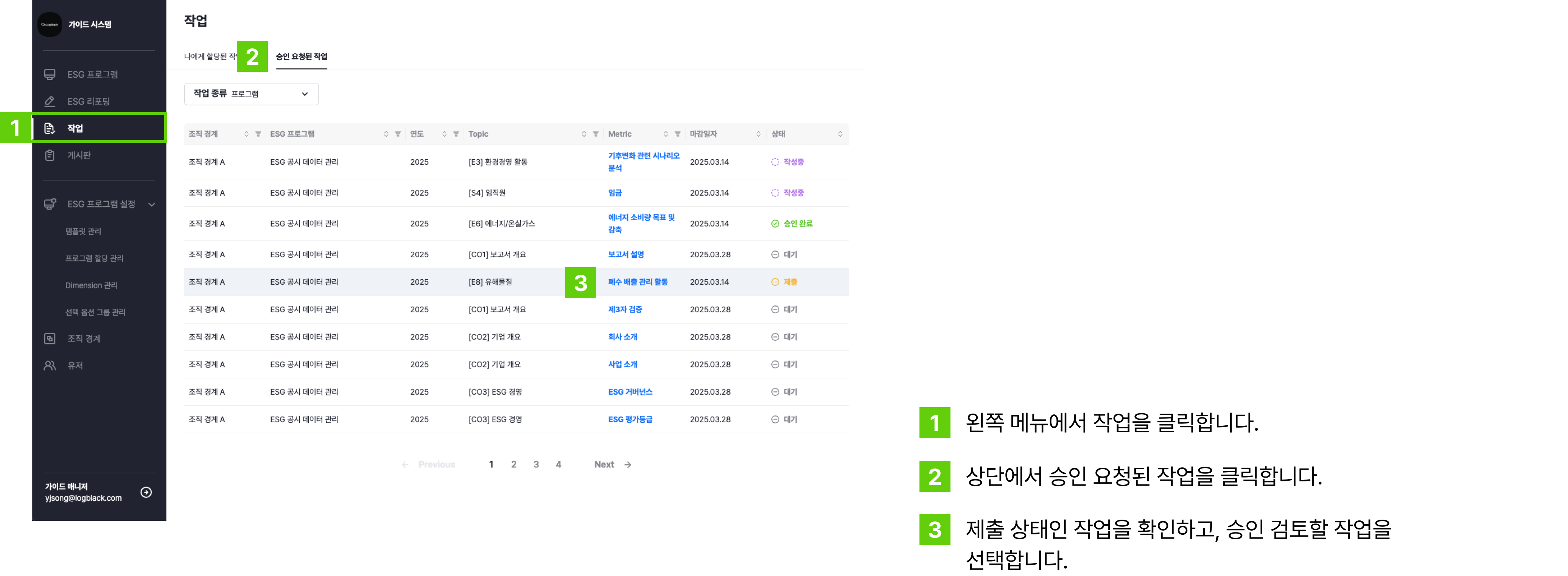Open 템플릿 관리 submenu item
The image size is (1568, 576).
(x=83, y=231)
